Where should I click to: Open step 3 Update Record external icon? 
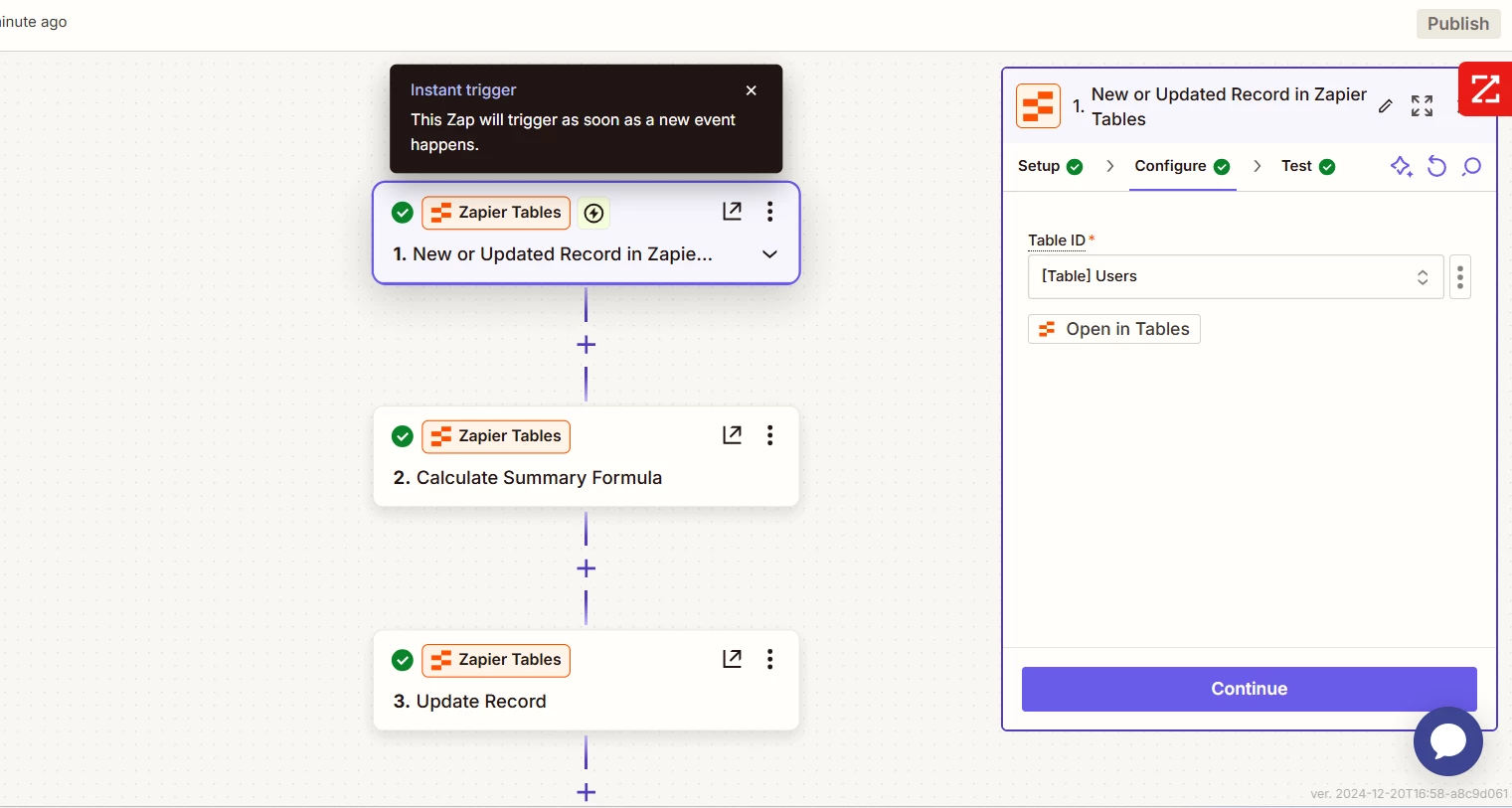tap(732, 658)
